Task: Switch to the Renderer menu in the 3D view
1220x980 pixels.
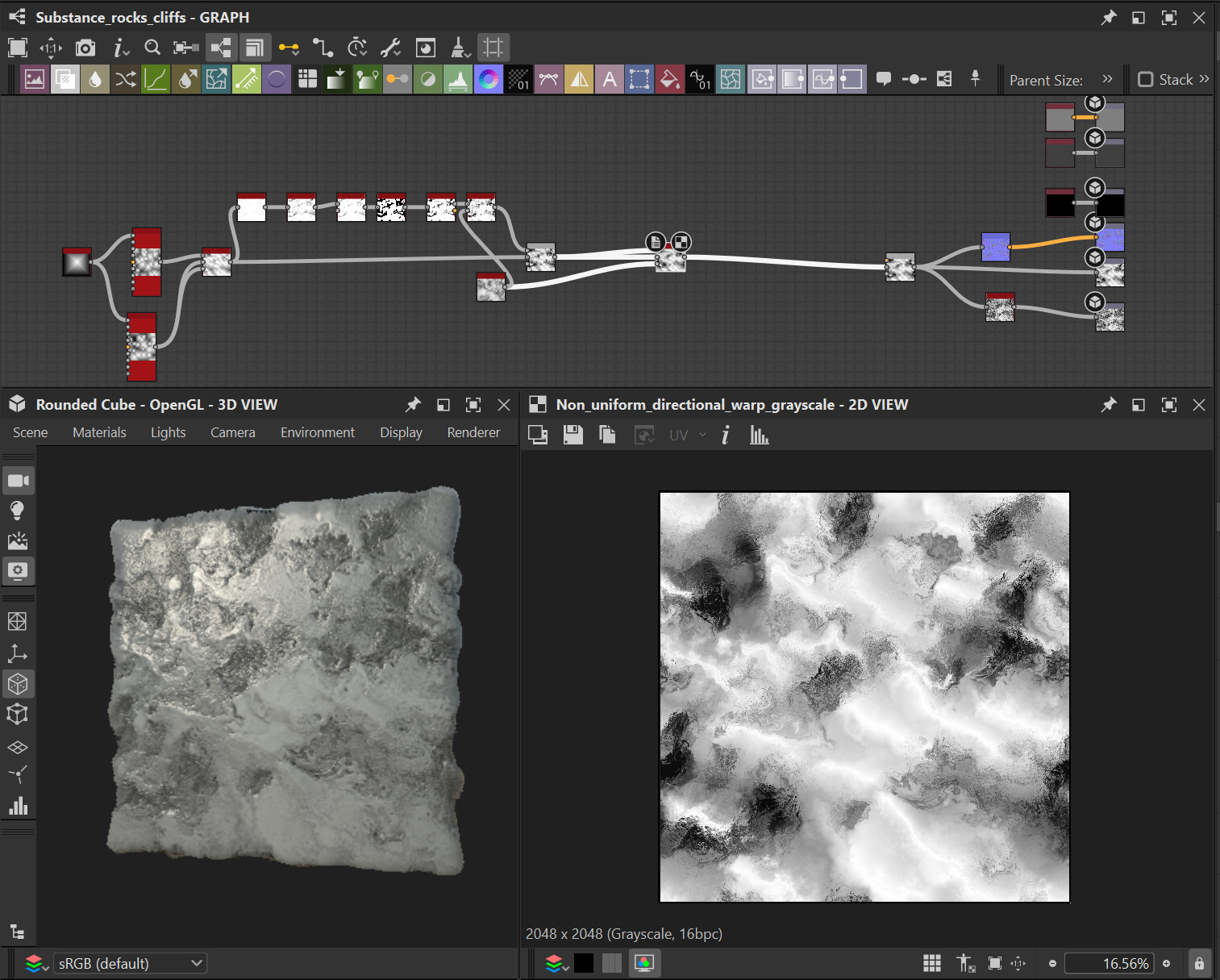Action: [473, 432]
